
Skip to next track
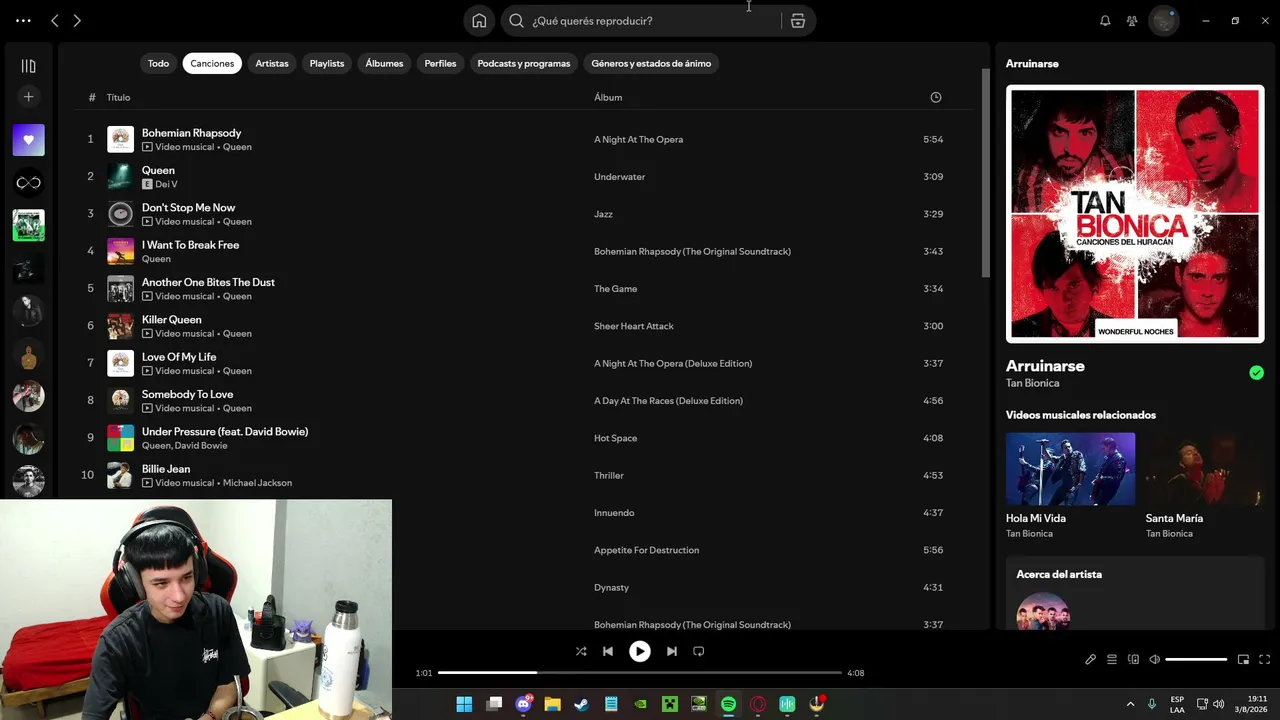pos(672,651)
